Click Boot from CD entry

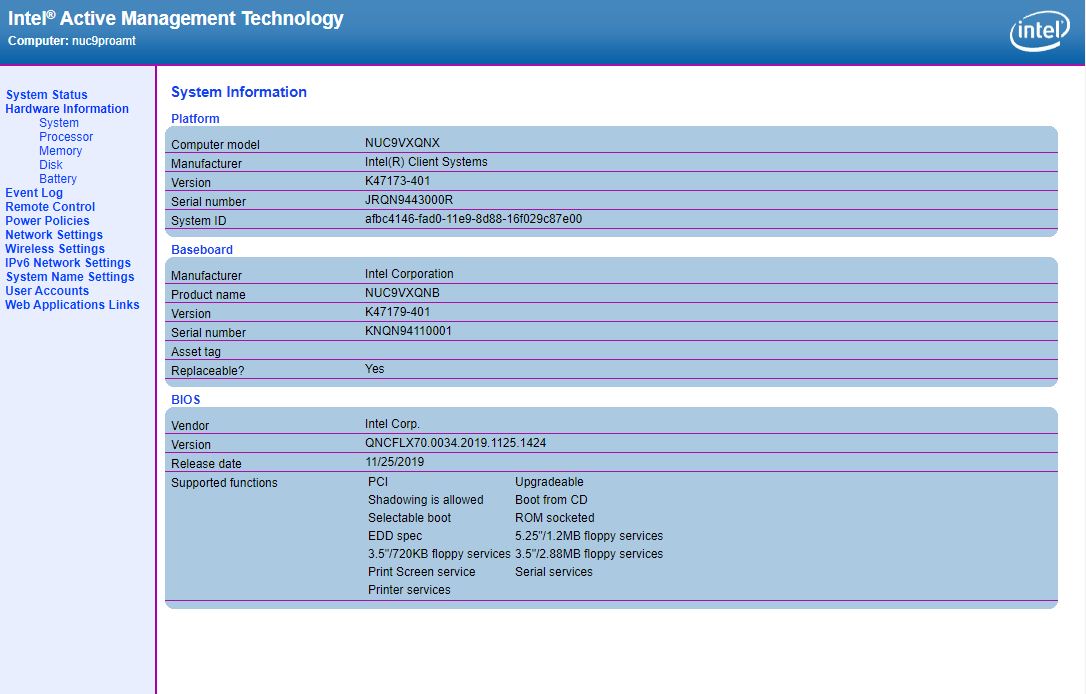pos(551,499)
